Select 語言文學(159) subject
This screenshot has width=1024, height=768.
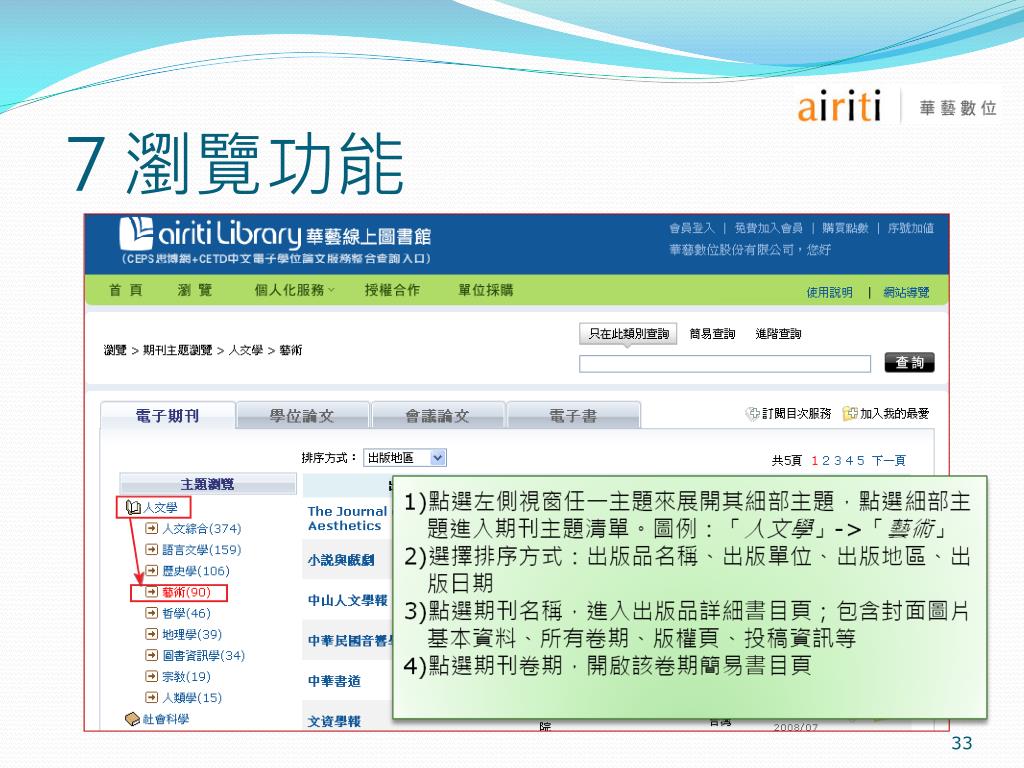point(202,549)
